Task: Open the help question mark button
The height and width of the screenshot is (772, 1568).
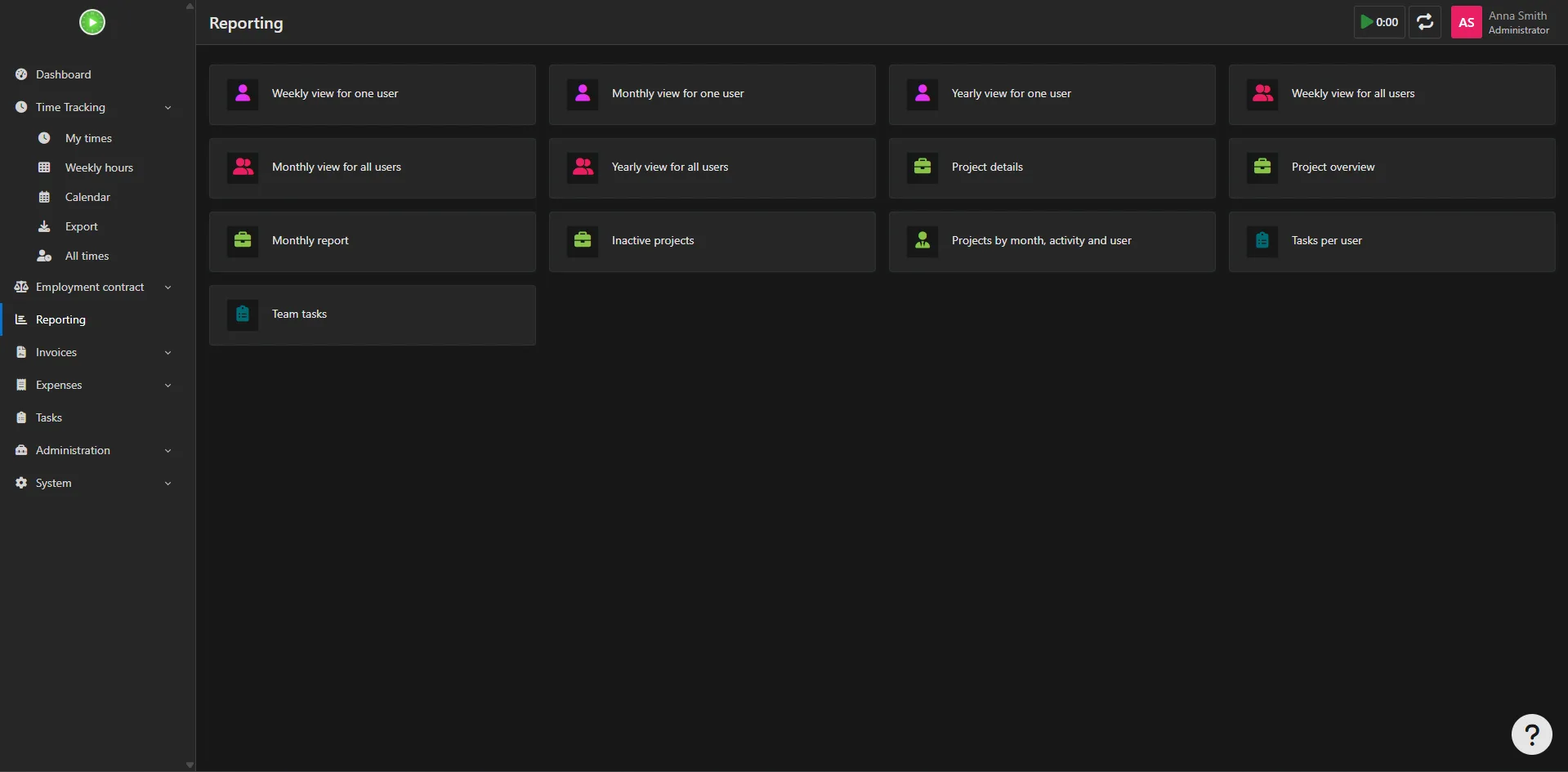Action: (x=1532, y=734)
